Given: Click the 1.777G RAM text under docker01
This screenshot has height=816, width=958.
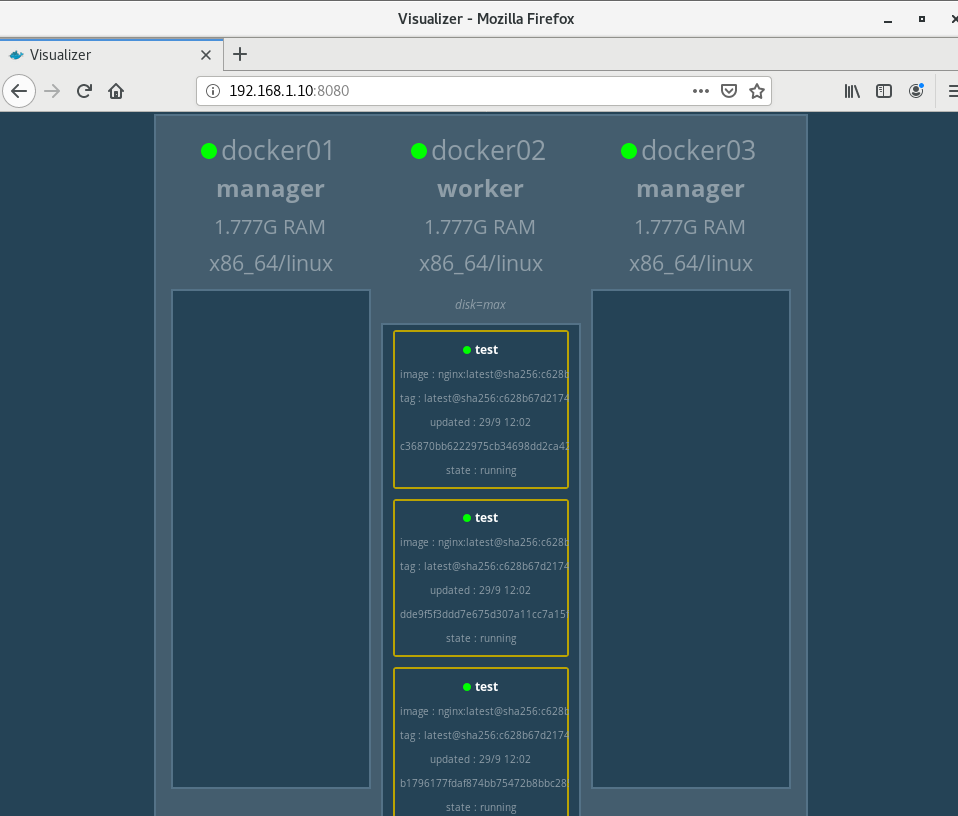Looking at the screenshot, I should pos(270,227).
